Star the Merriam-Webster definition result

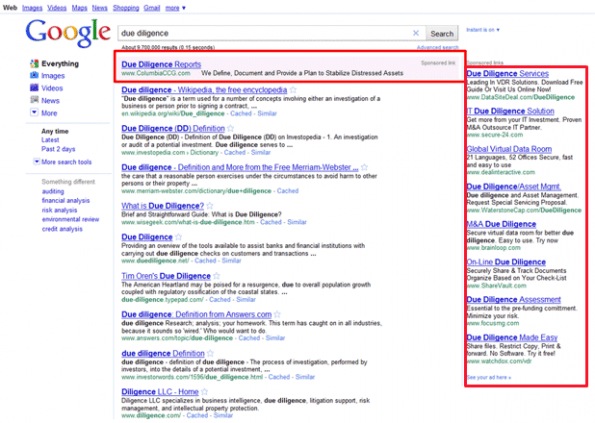tap(364, 167)
